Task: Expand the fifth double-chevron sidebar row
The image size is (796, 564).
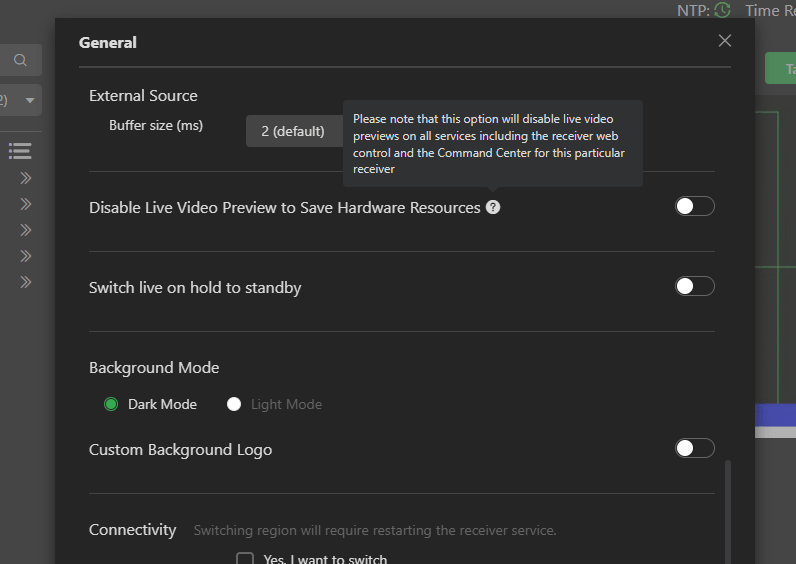Action: (26, 282)
